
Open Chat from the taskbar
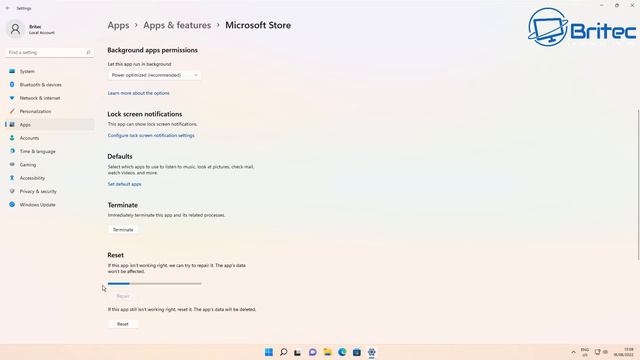tap(313, 352)
